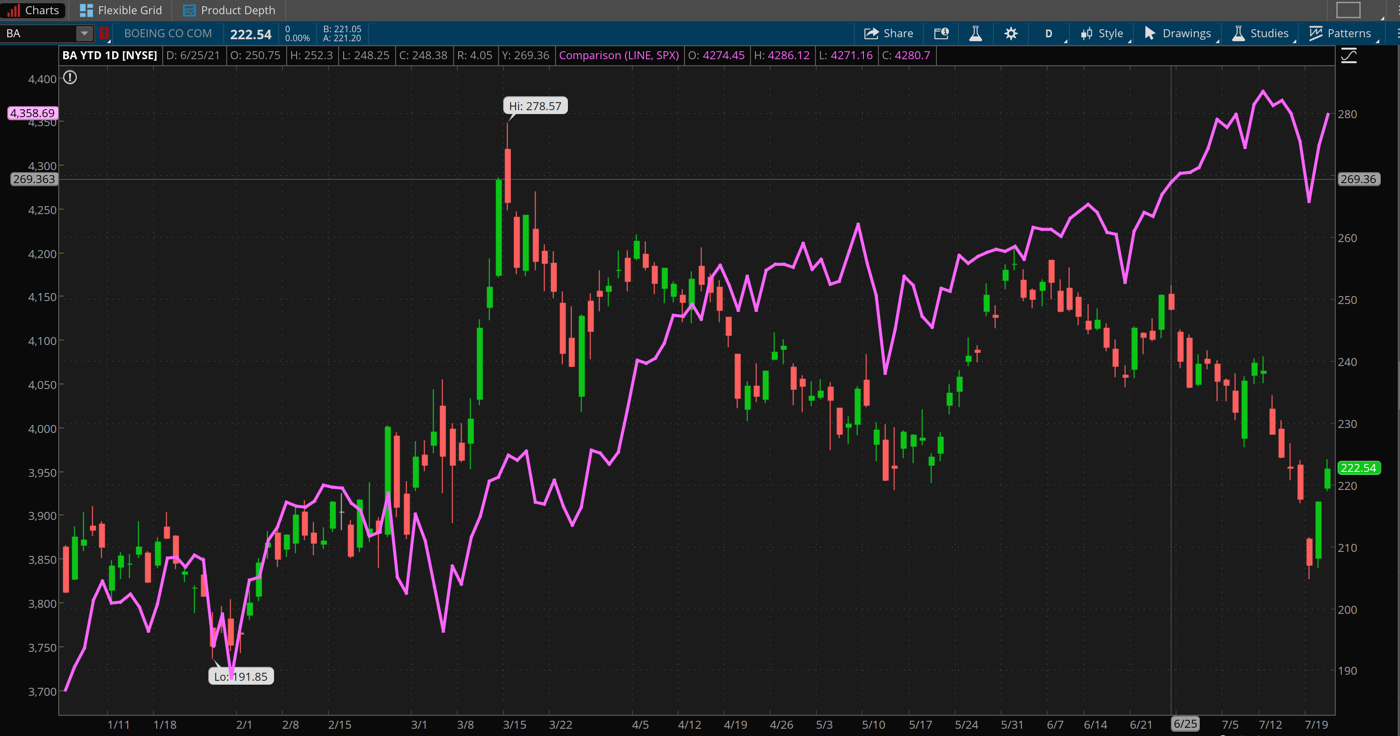Screen dimensions: 1400x736
Task: Open the Drawings menu
Action: click(1178, 33)
